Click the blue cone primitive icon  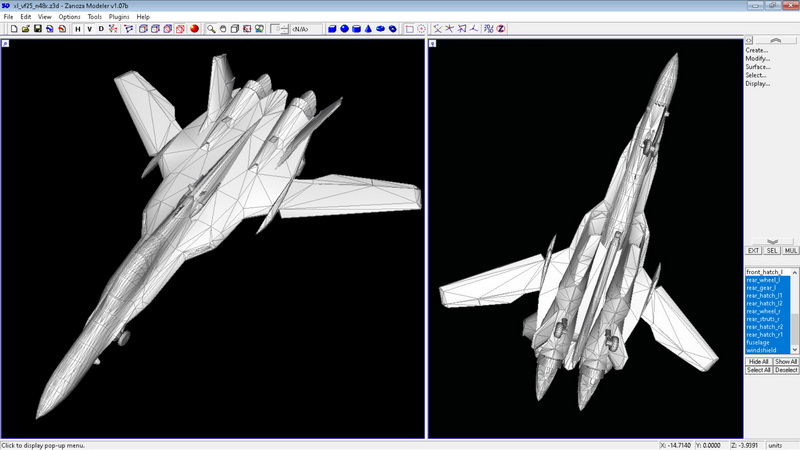pos(368,29)
